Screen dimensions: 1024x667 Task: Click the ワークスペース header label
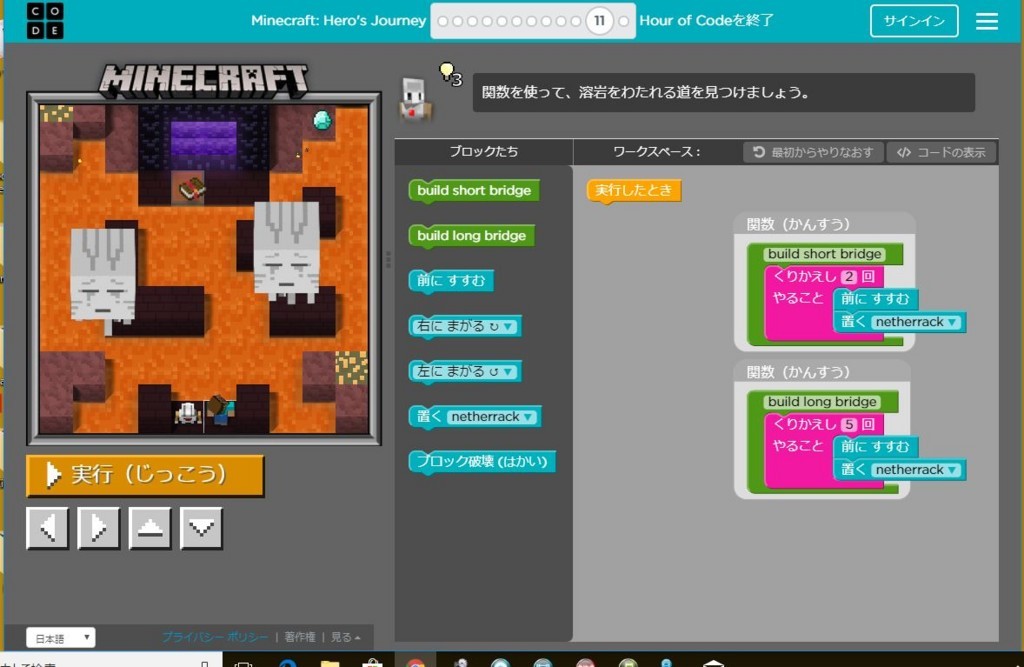pos(657,152)
